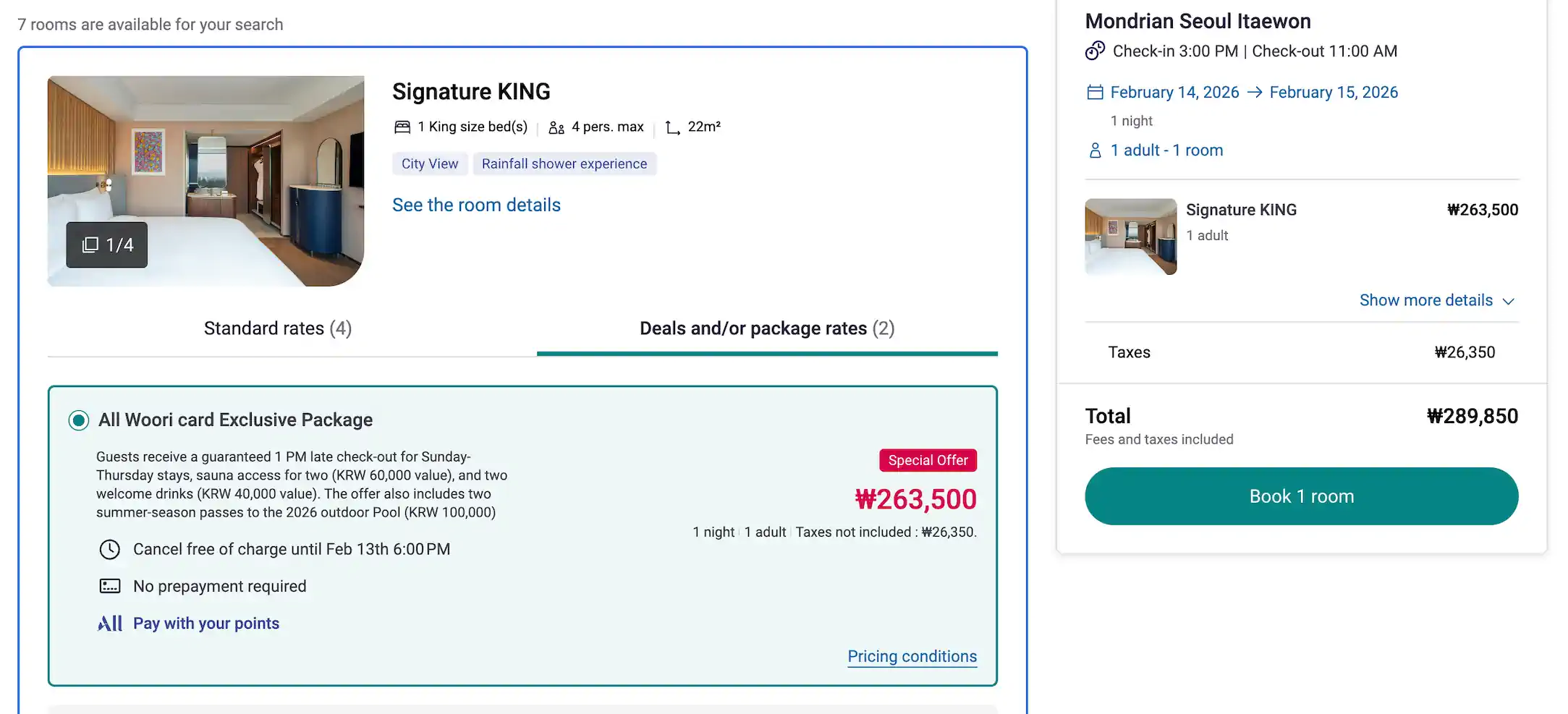Click the chevron next to Show more details
Viewport: 1568px width, 714px height.
tap(1509, 302)
